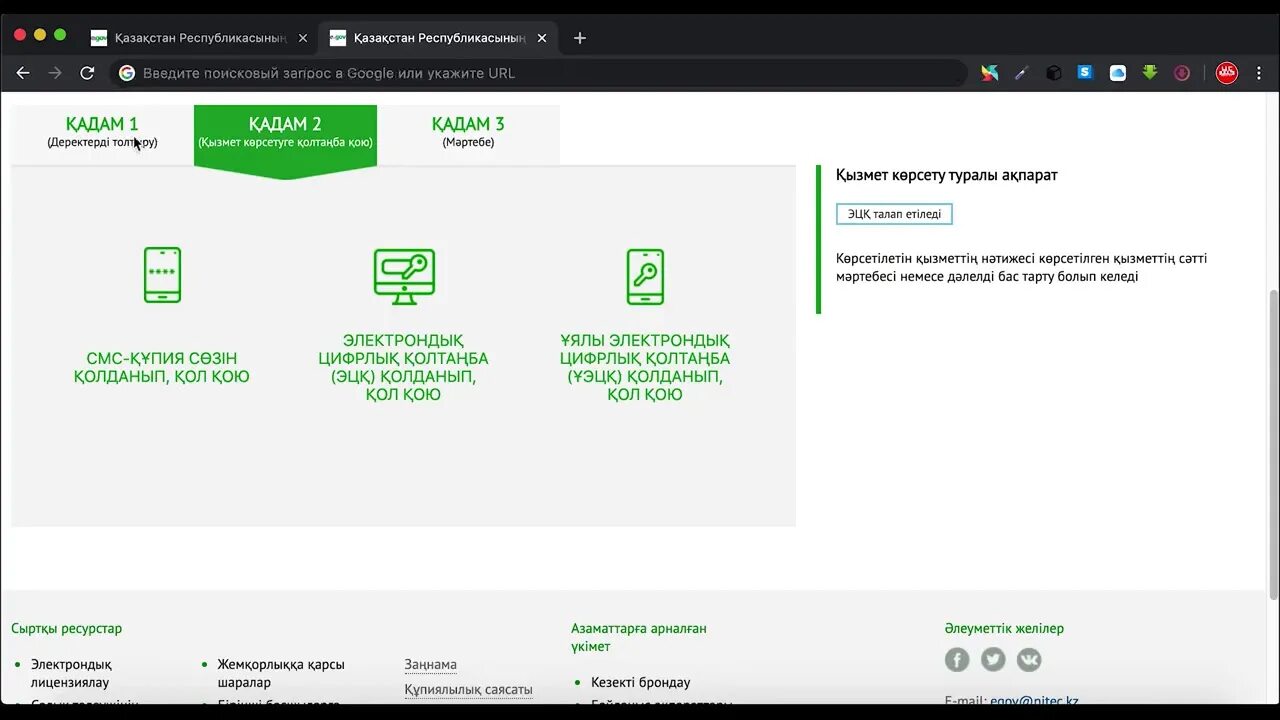Viewport: 1280px width, 720px height.
Task: Focus the browser address bar
Action: (x=540, y=73)
